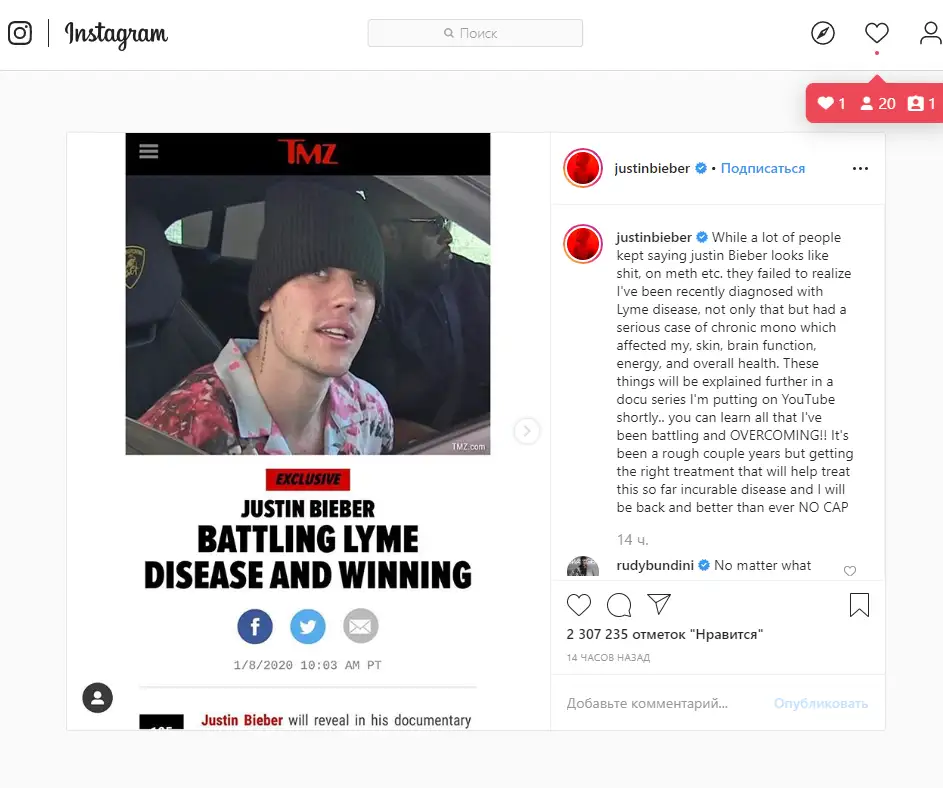Open justinbieber username in post header

pyautogui.click(x=652, y=168)
